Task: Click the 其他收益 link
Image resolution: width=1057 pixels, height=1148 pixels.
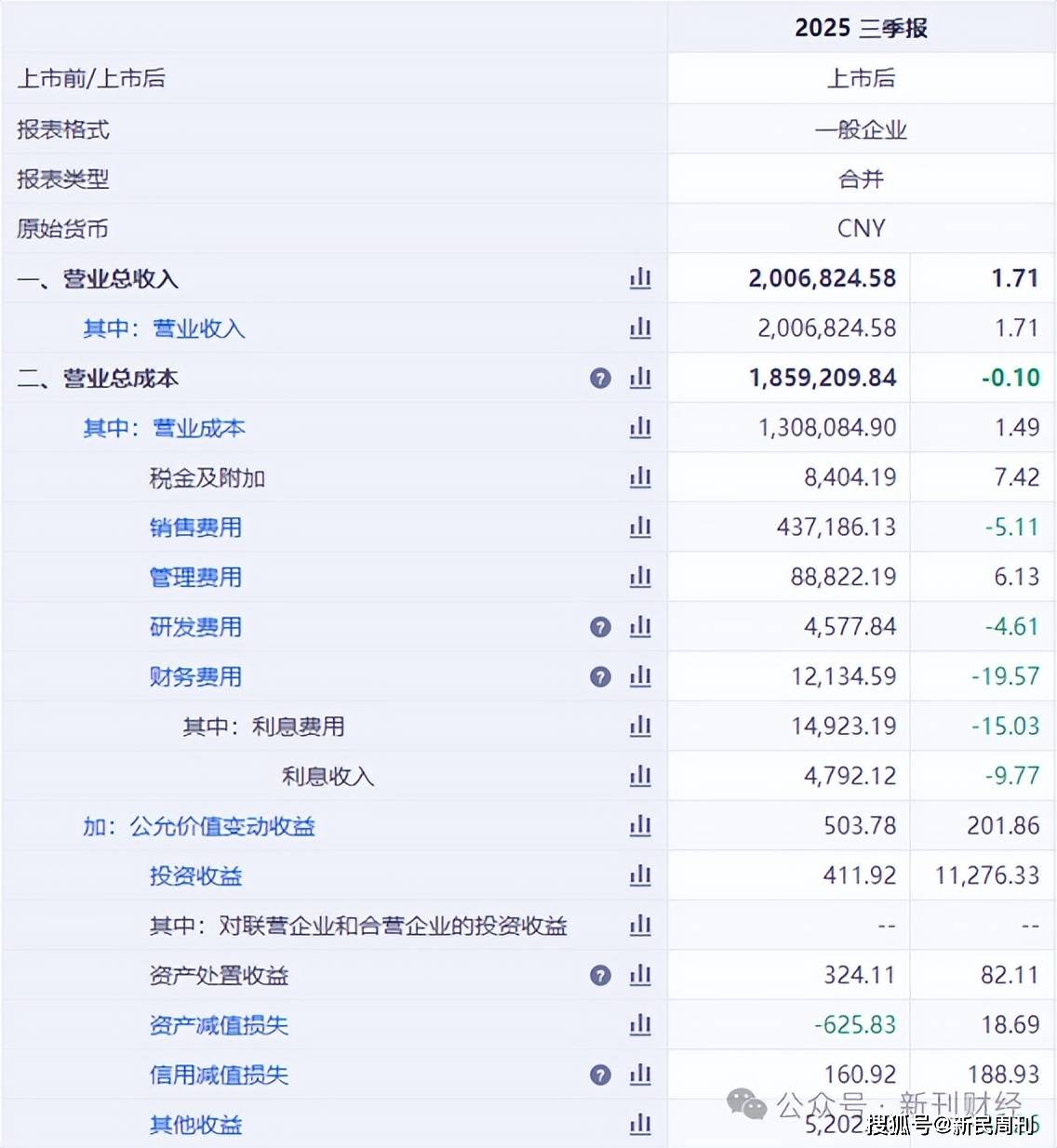Action: pos(195,1125)
